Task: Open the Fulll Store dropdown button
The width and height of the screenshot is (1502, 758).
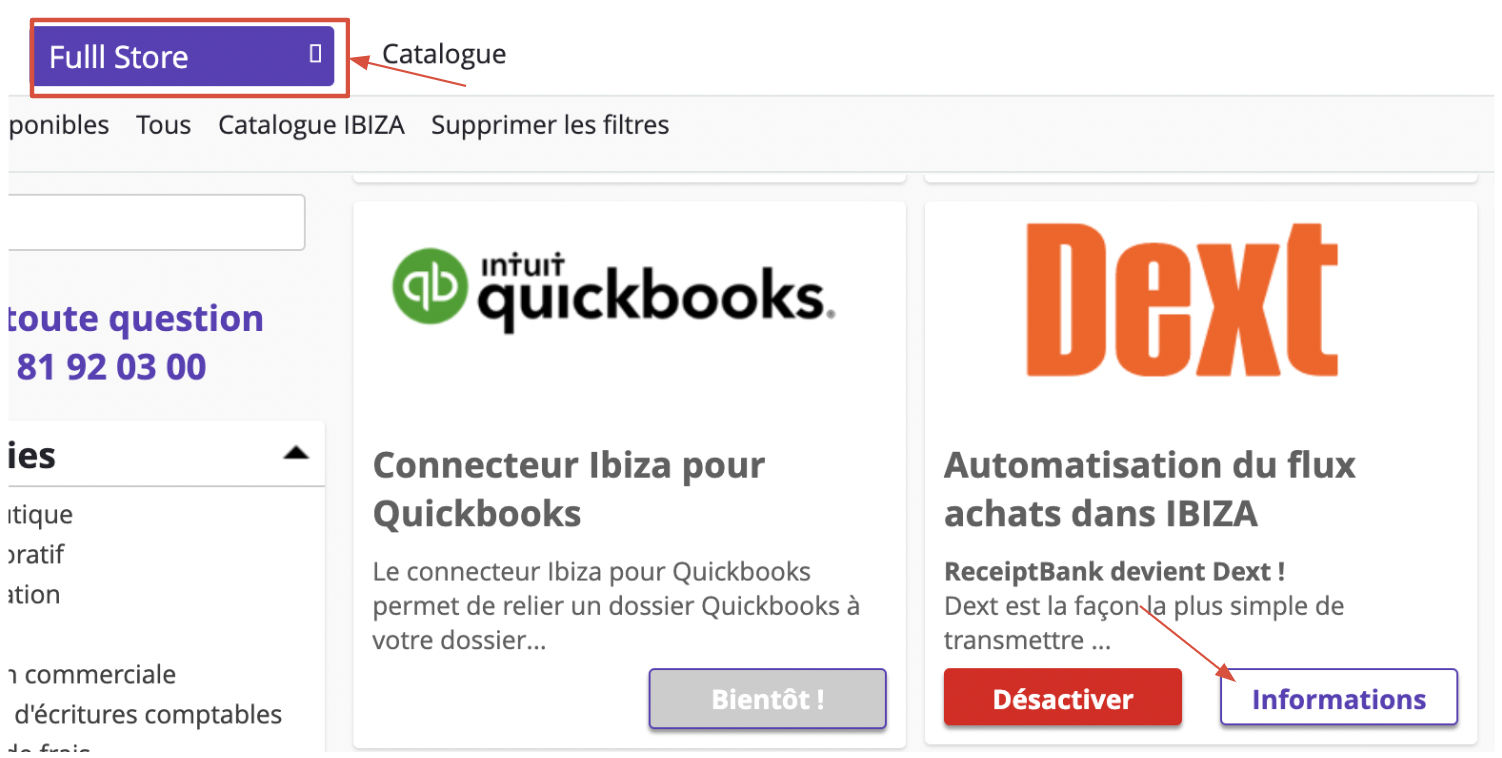Action: tap(183, 56)
